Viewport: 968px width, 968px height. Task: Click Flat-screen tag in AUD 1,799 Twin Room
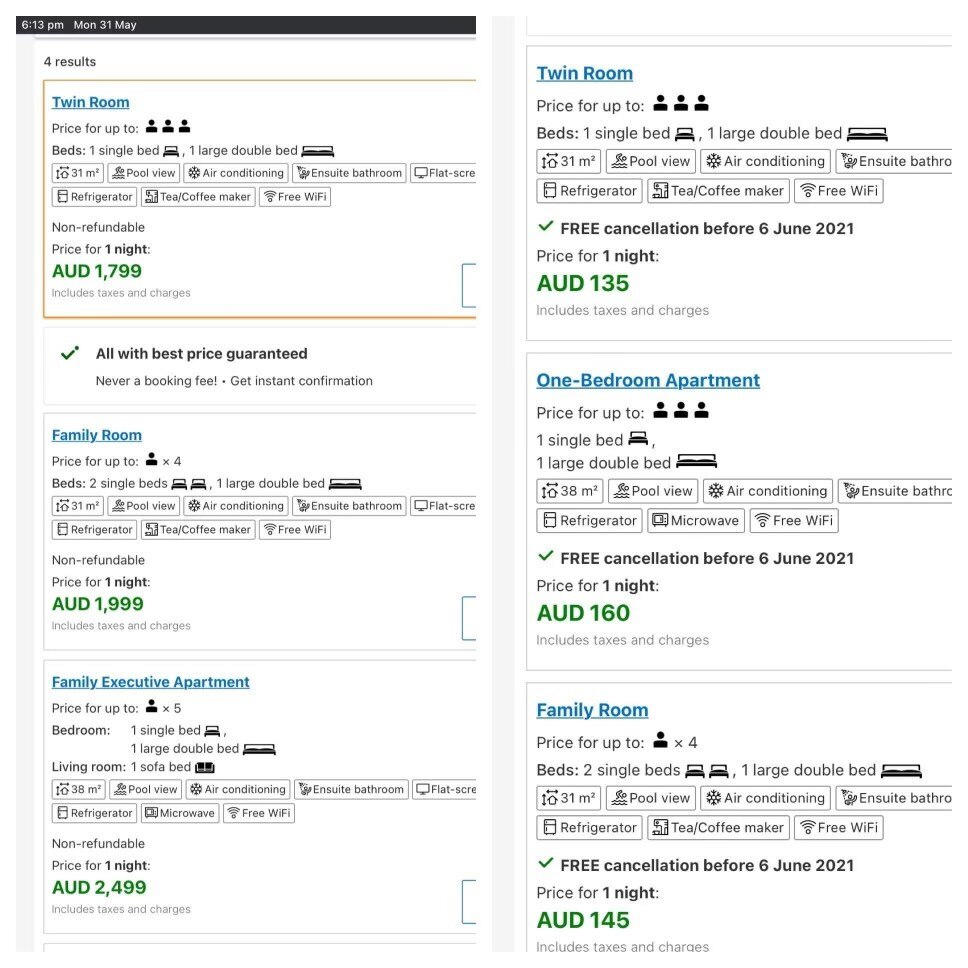pyautogui.click(x=443, y=173)
